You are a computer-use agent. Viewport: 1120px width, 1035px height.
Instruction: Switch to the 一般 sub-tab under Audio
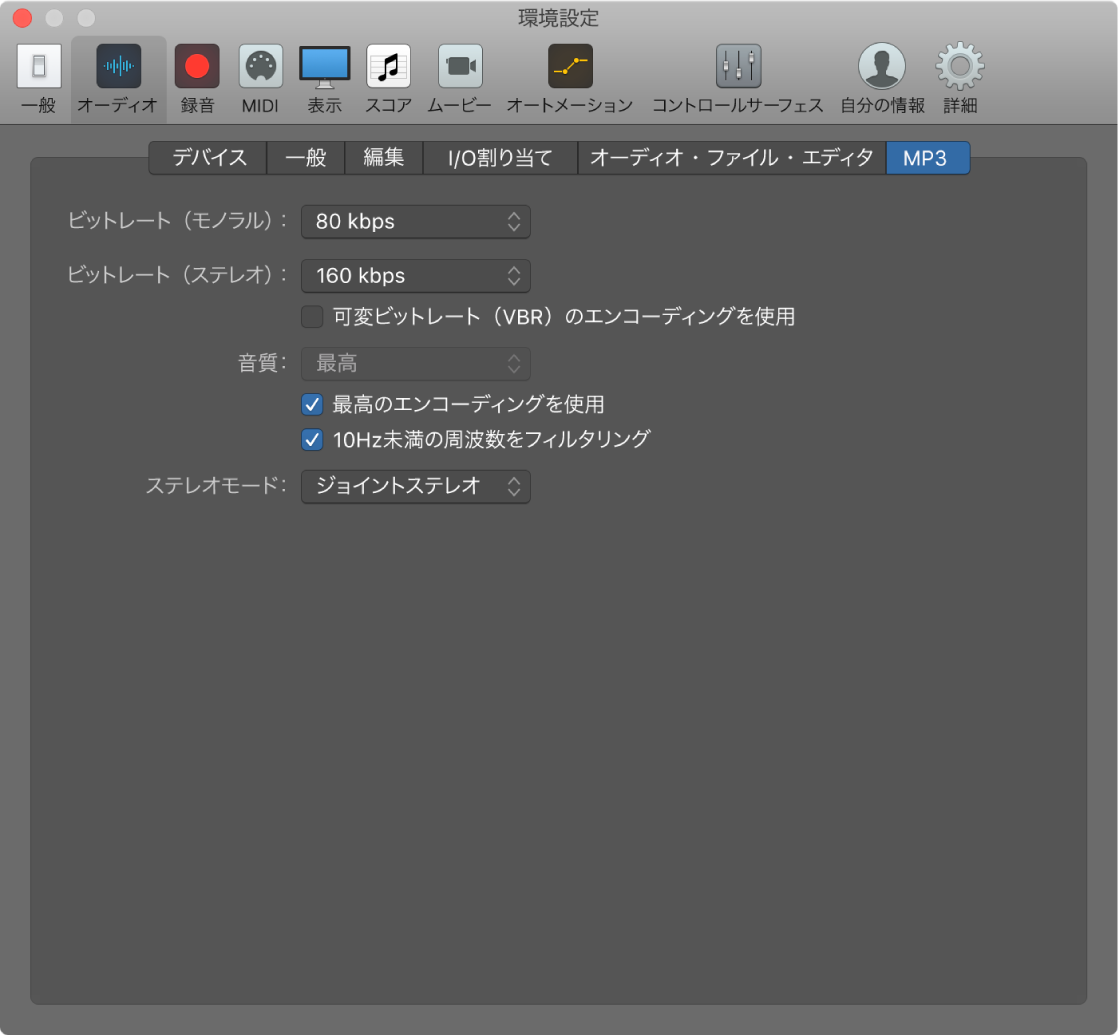pos(306,158)
